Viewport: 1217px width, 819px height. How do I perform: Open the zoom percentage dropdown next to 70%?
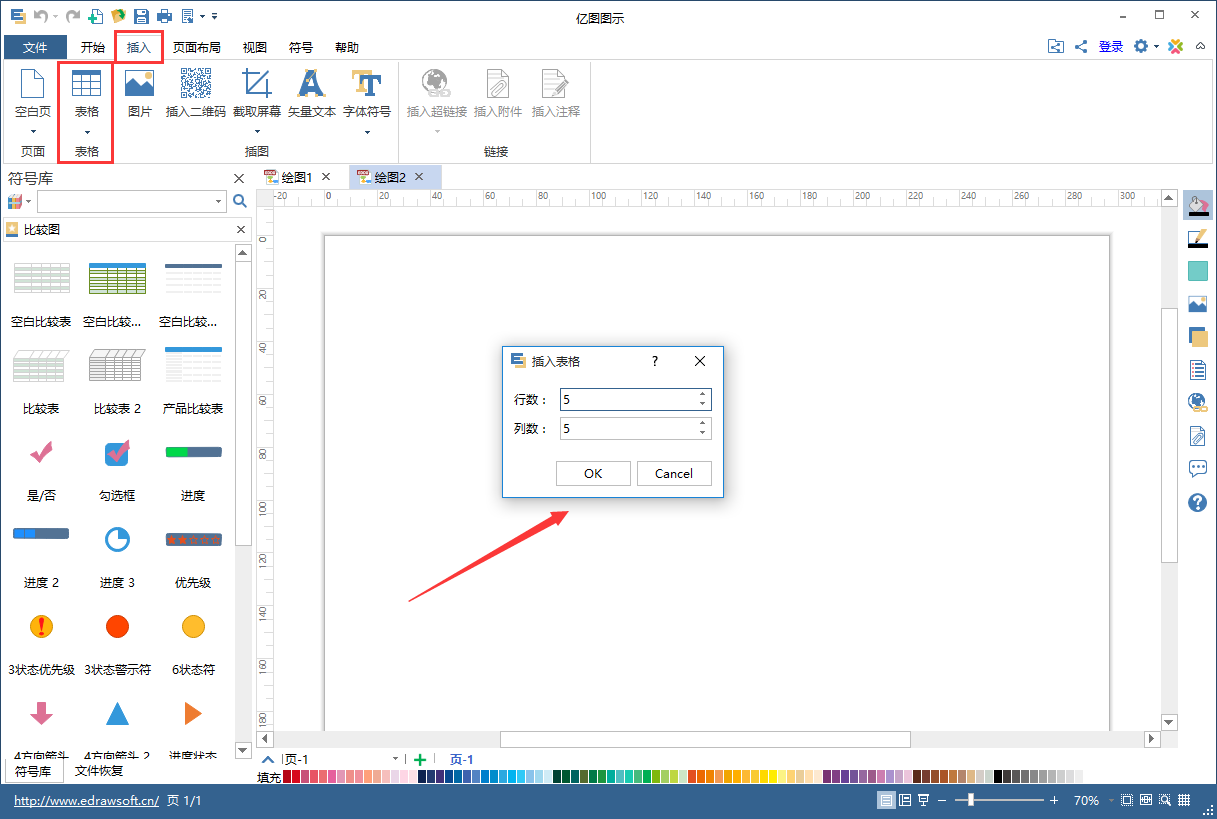point(1110,801)
